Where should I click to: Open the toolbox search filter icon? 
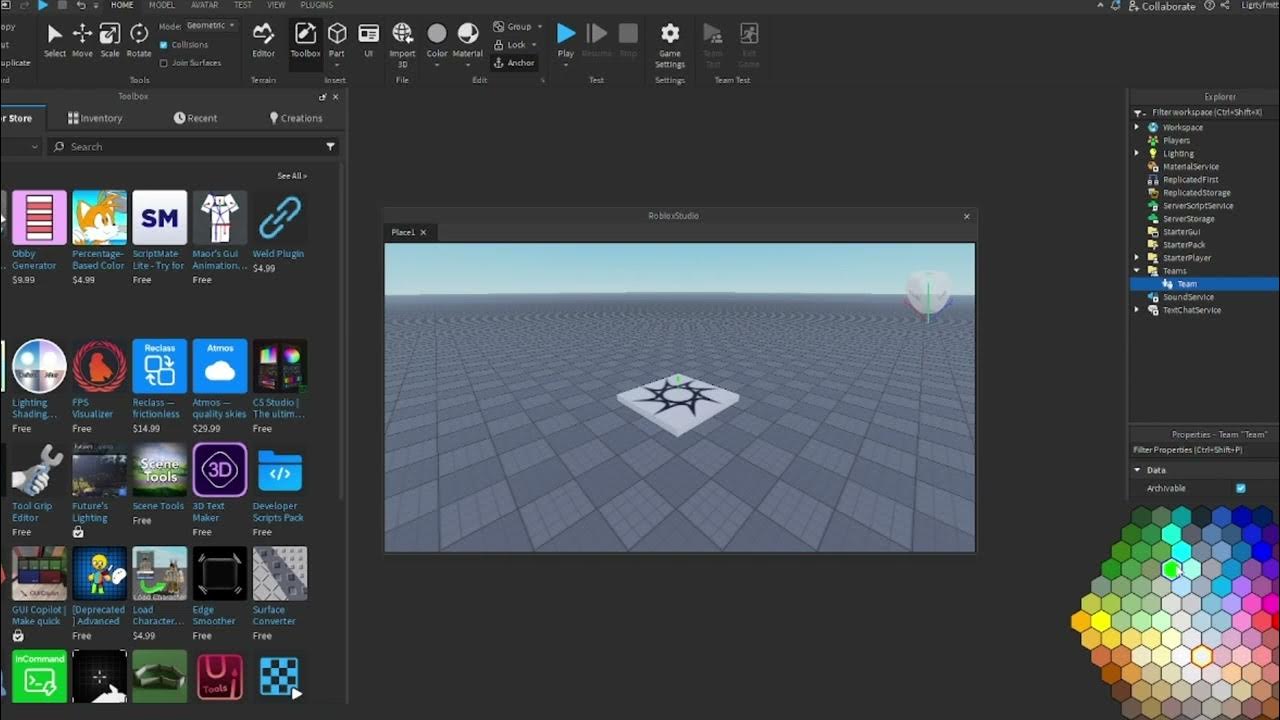pos(330,146)
